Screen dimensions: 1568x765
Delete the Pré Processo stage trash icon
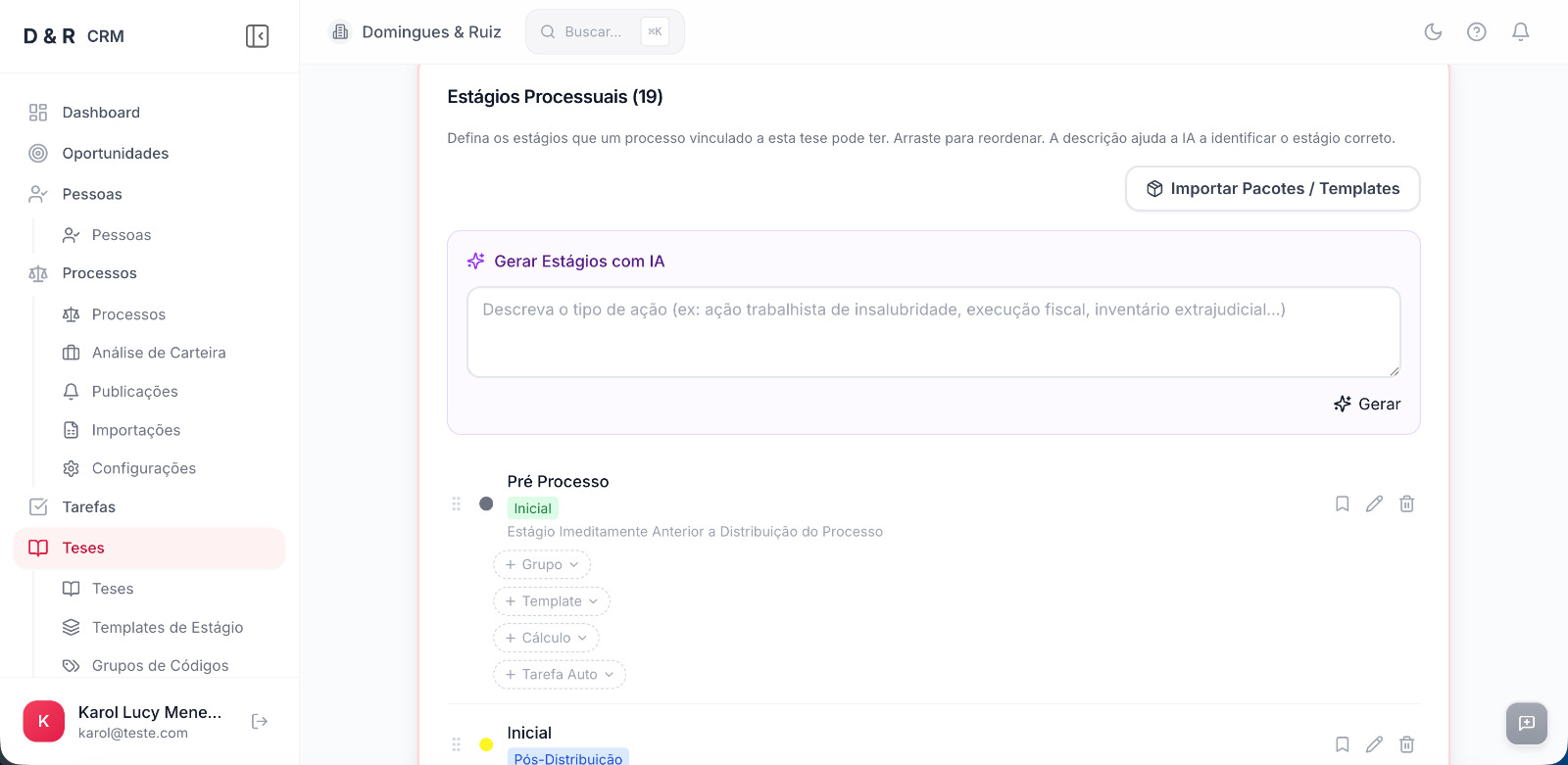click(1407, 503)
